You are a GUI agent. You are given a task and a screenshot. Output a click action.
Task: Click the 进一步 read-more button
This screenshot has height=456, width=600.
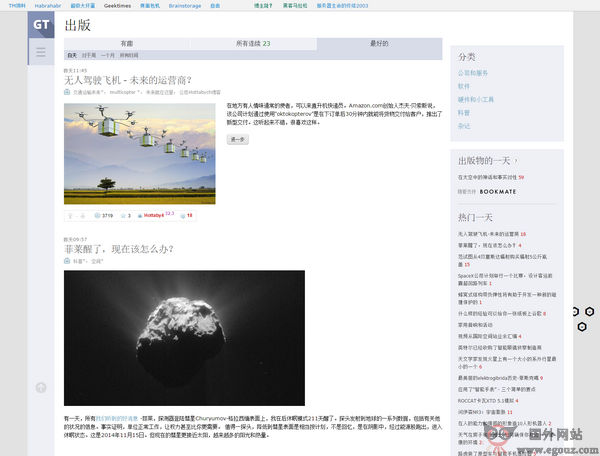tap(238, 140)
